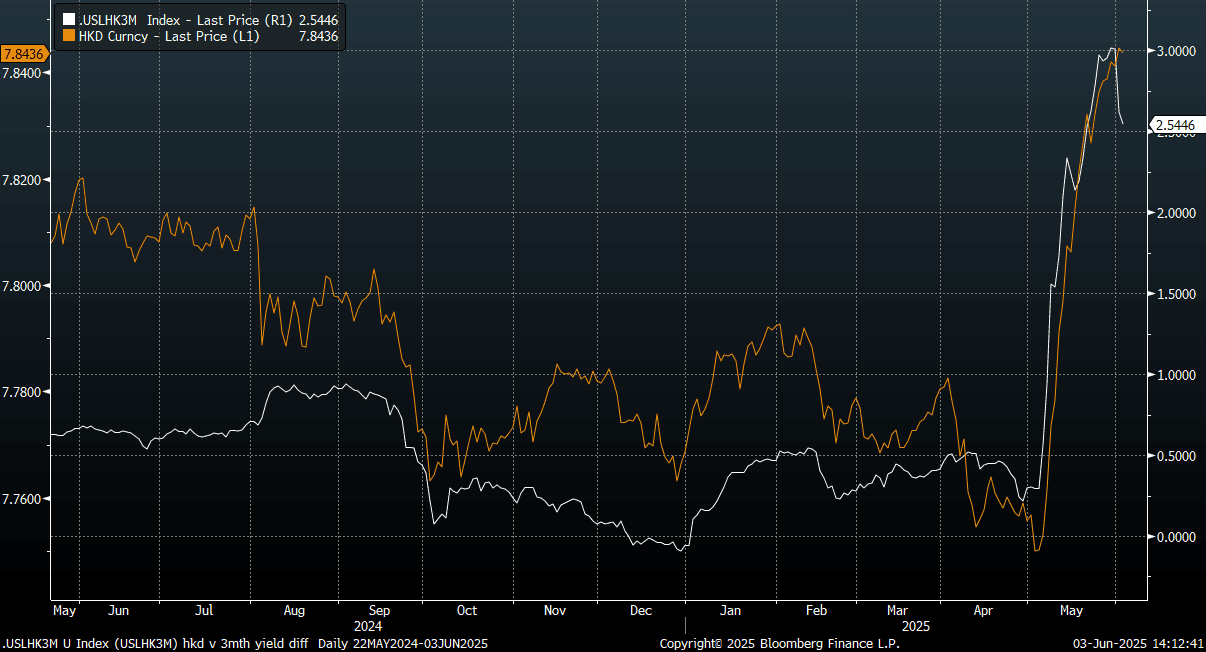Image resolution: width=1206 pixels, height=652 pixels.
Task: Click the orange HKD Curncy legend swatch
Action: tap(68, 36)
